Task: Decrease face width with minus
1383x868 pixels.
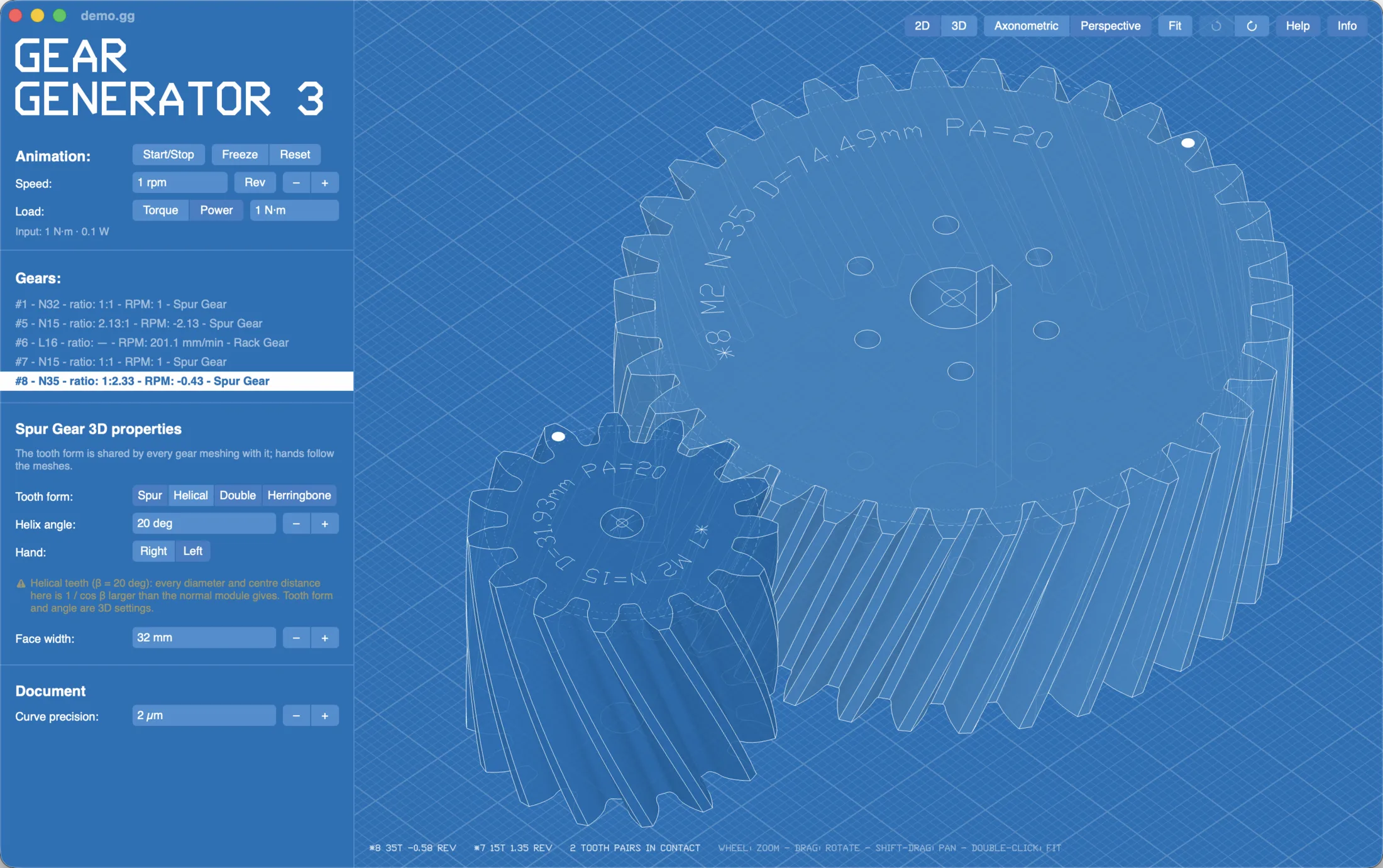Action: [296, 638]
